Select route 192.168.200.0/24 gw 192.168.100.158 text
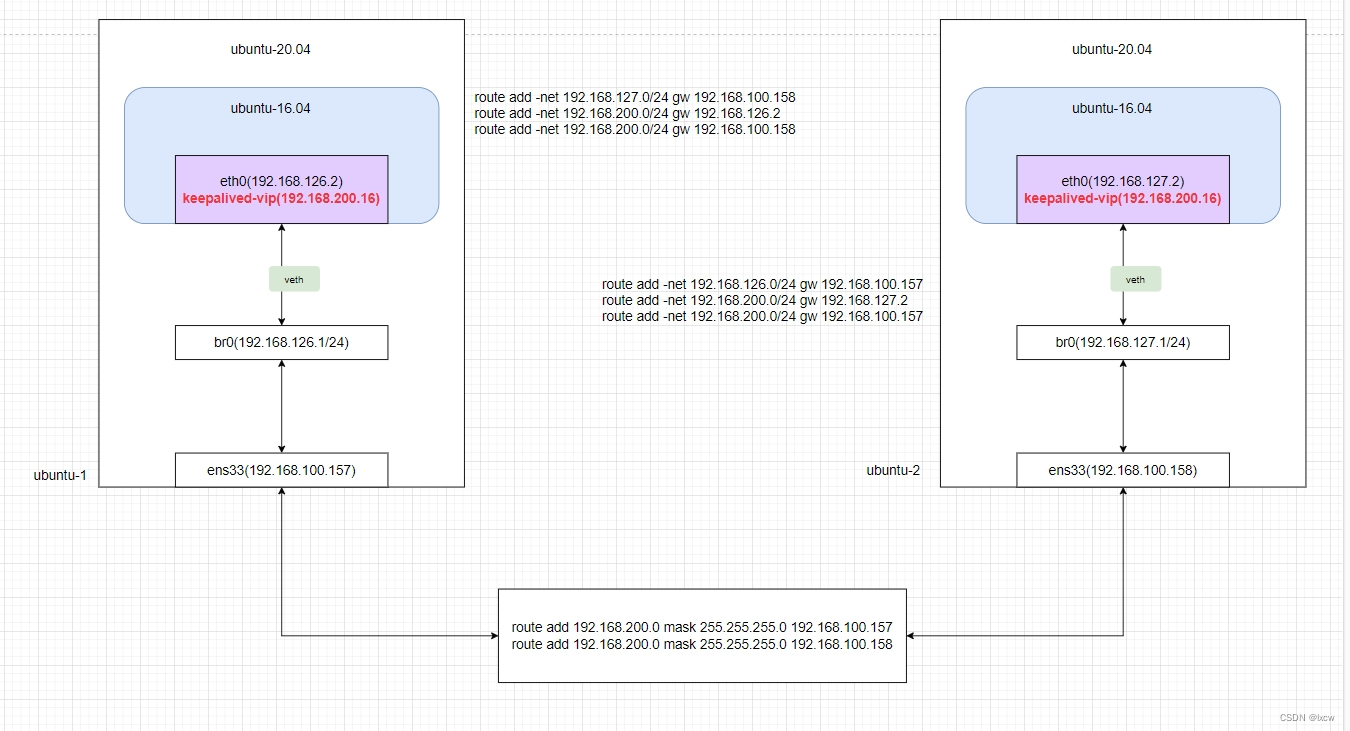The image size is (1350, 731). pos(635,129)
